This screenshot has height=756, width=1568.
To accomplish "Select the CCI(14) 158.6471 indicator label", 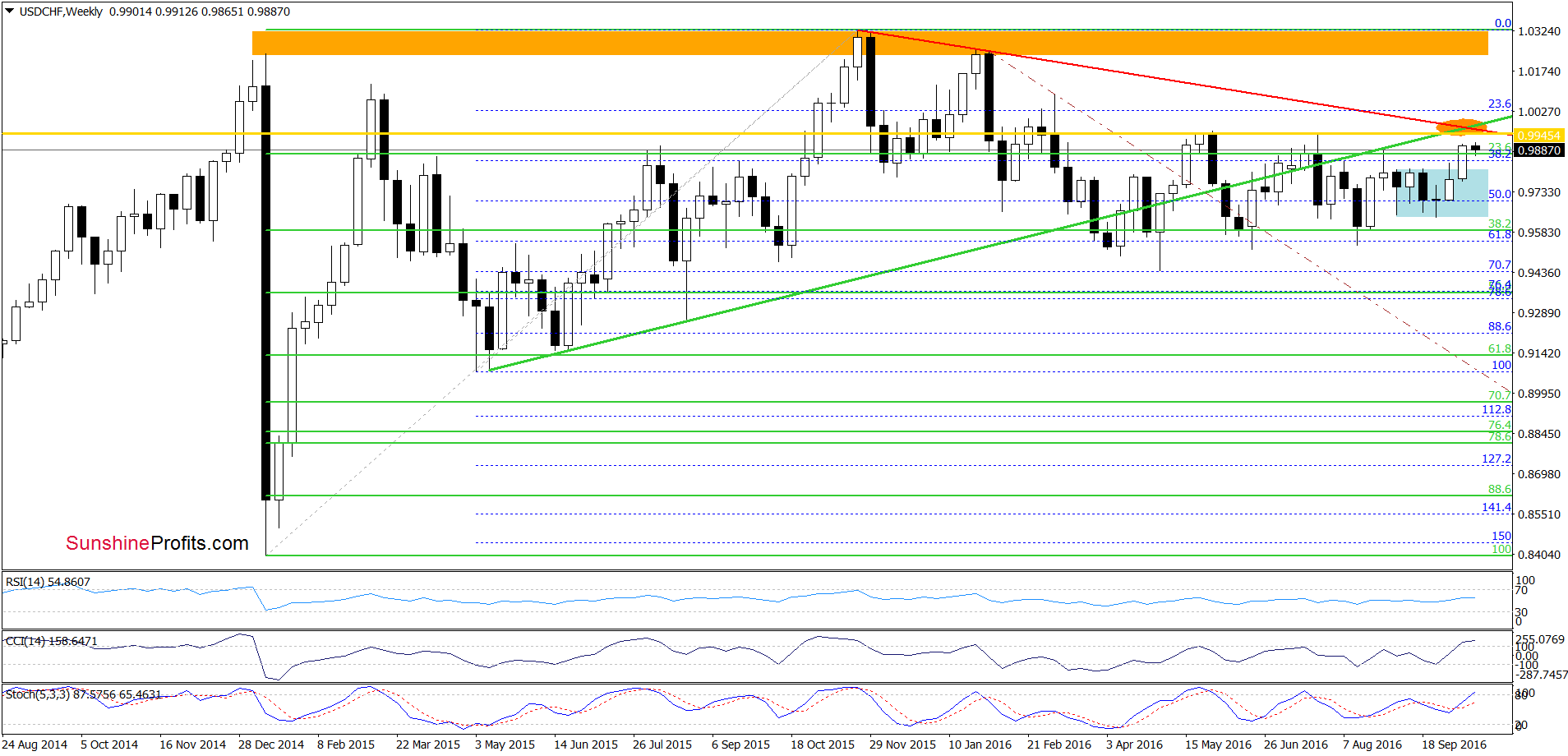I will pyautogui.click(x=51, y=641).
